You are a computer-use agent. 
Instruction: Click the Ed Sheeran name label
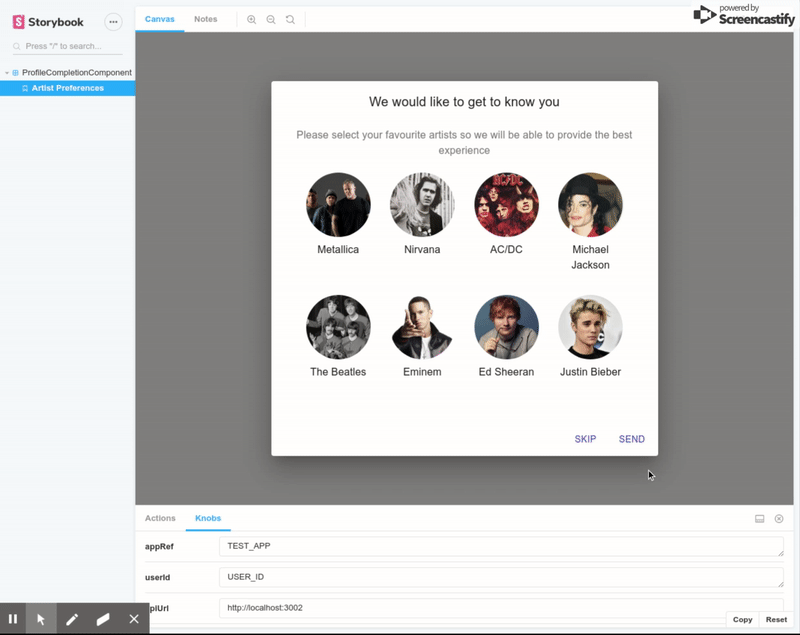click(506, 372)
